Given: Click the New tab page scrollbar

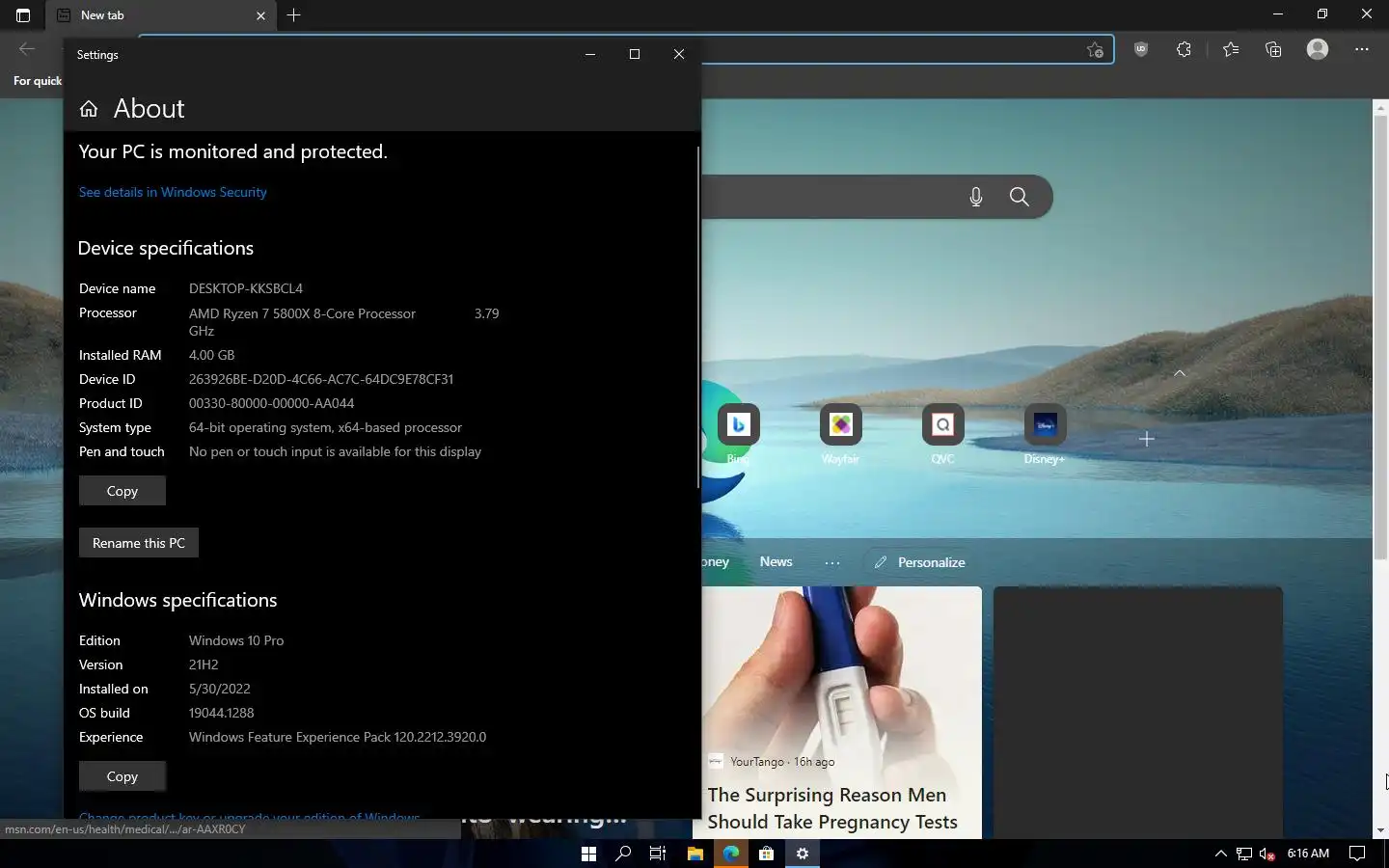Looking at the screenshot, I should (1380, 338).
